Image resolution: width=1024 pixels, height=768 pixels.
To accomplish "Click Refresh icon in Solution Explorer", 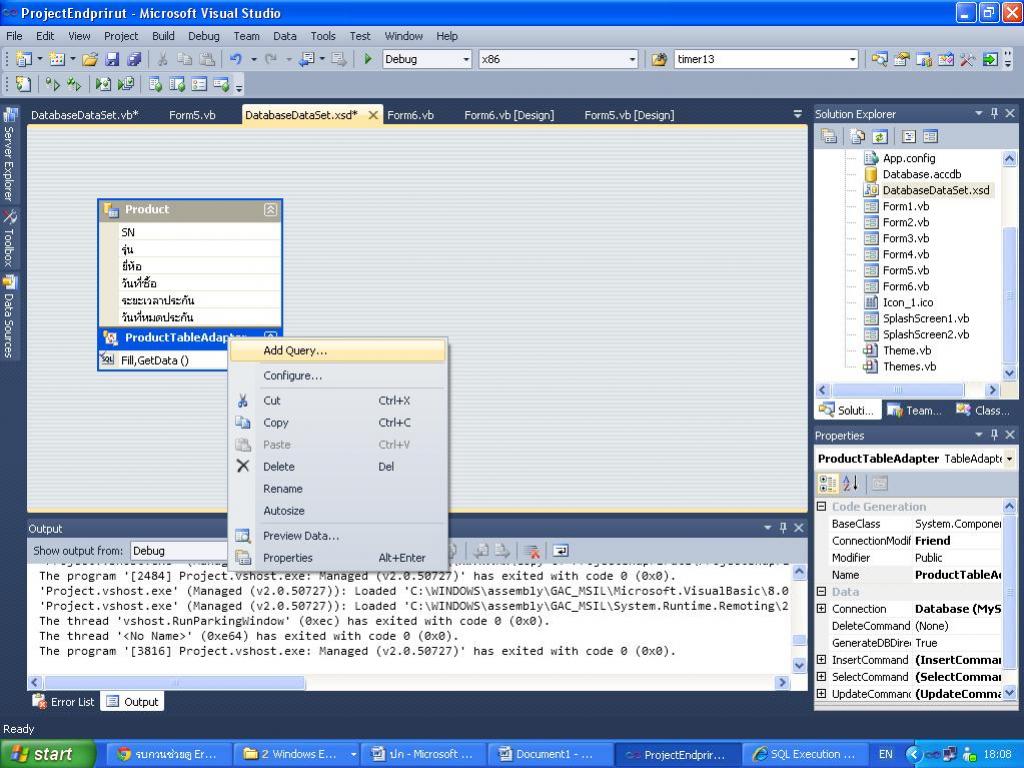I will pos(880,136).
